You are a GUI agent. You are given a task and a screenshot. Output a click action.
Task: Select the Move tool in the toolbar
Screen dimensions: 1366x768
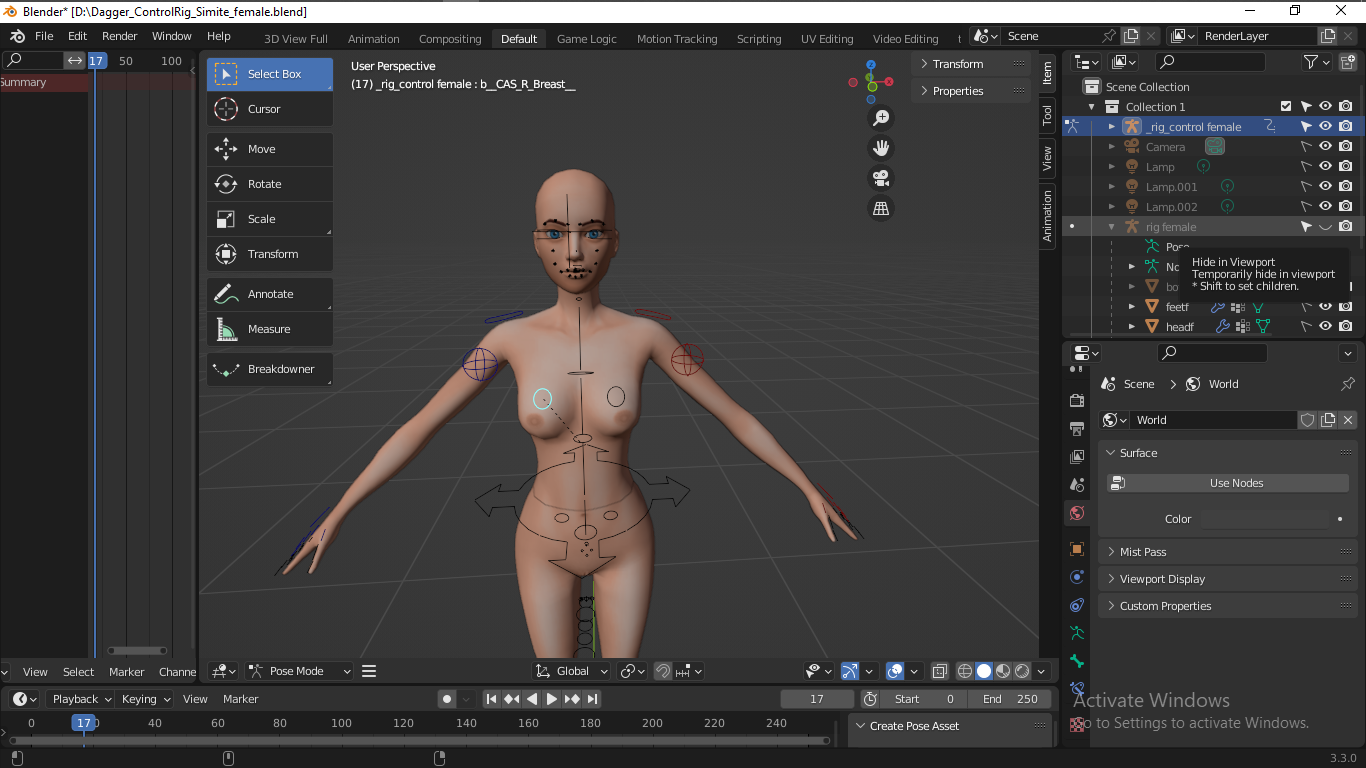(x=269, y=148)
